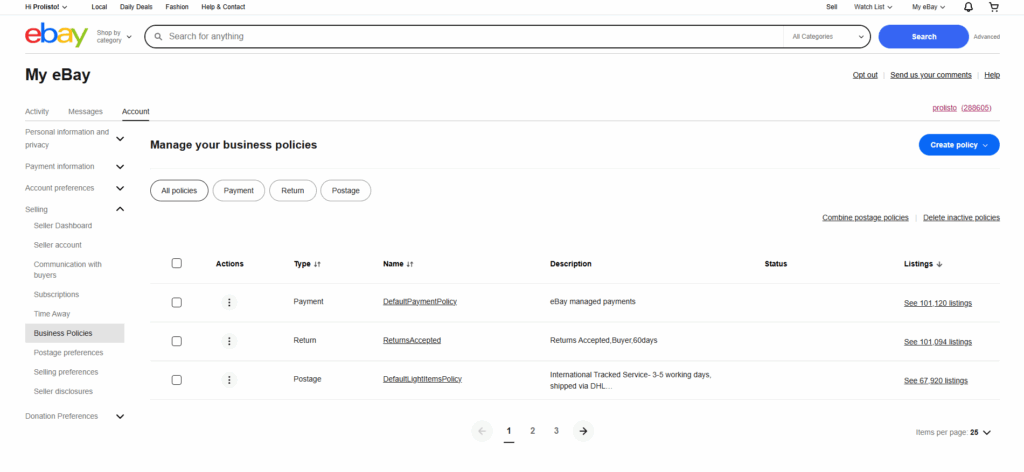Open the Create policy dropdown button

point(959,145)
